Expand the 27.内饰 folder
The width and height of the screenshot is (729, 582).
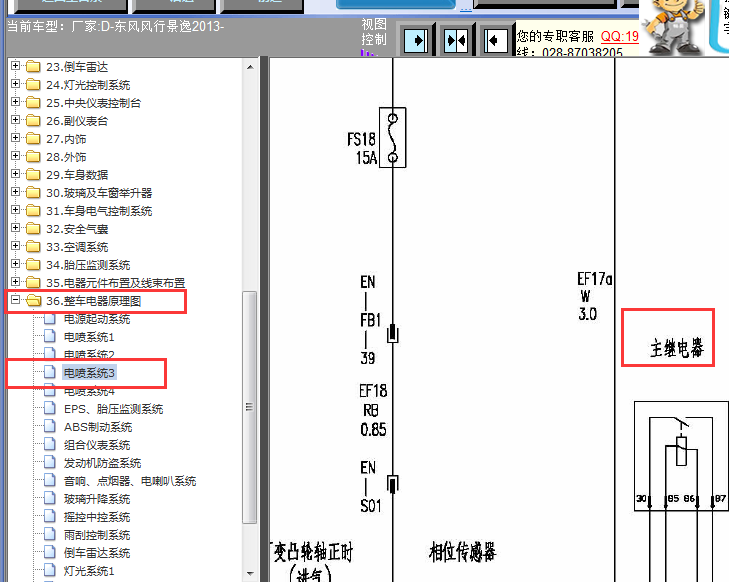(15, 138)
